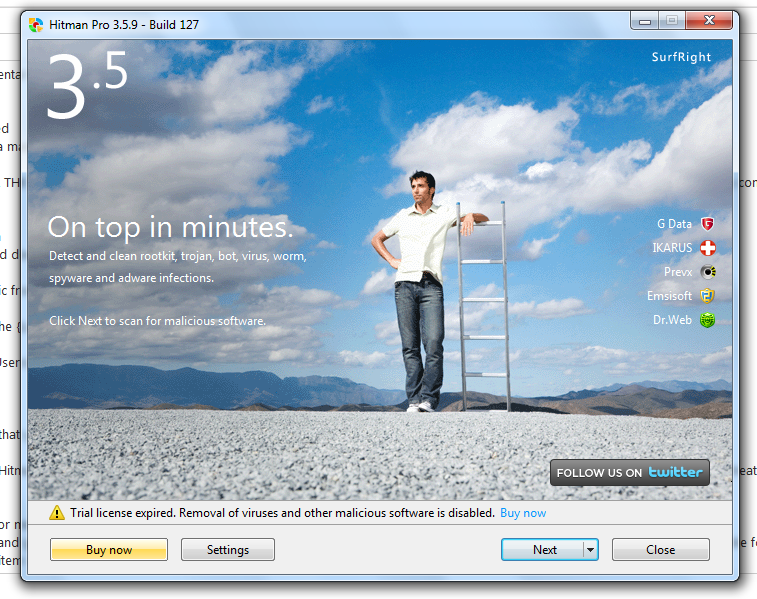Click the disabled maximize button in title bar
The height and width of the screenshot is (599, 757).
click(x=672, y=21)
